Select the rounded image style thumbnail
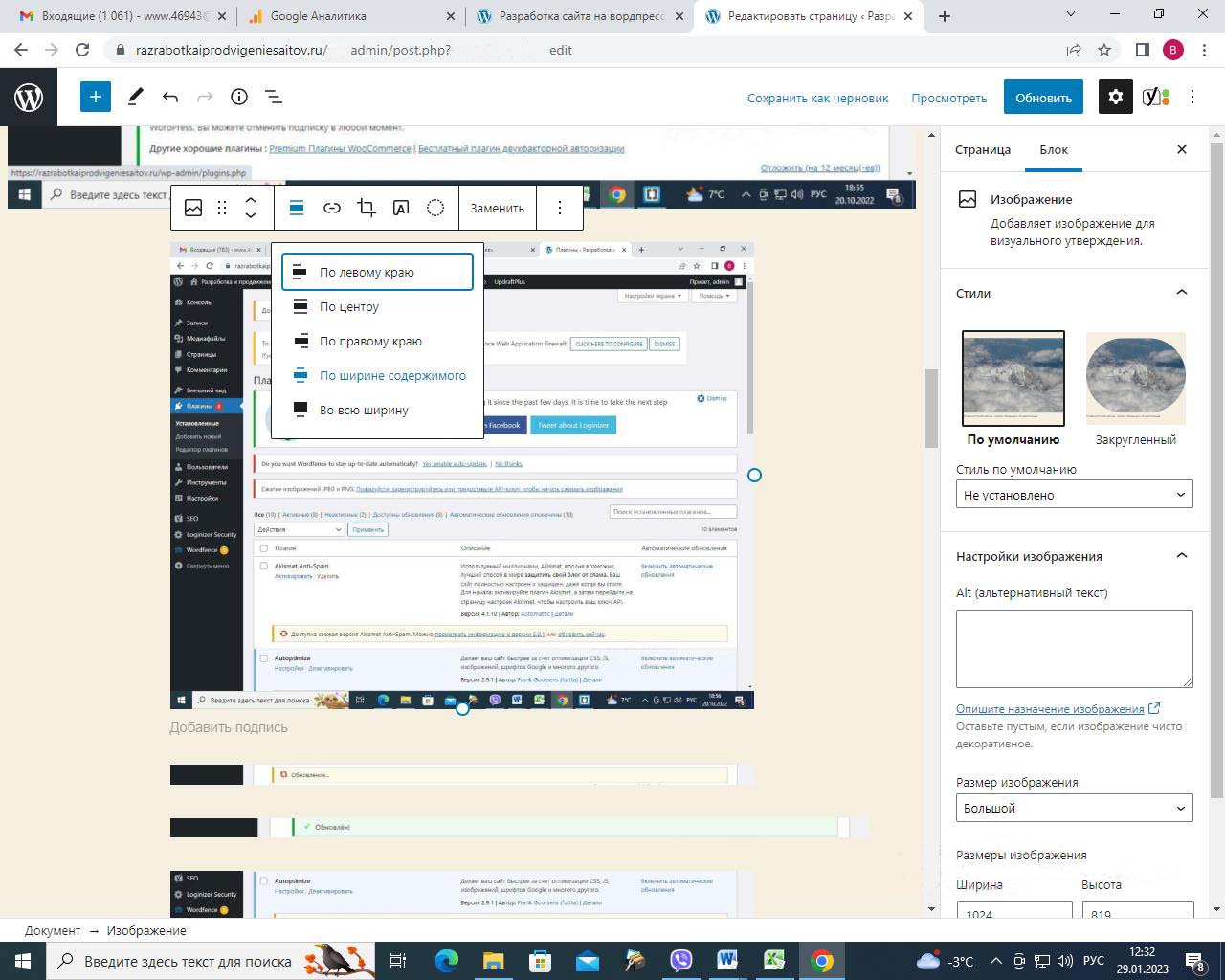Viewport: 1225px width, 980px height. pos(1135,378)
